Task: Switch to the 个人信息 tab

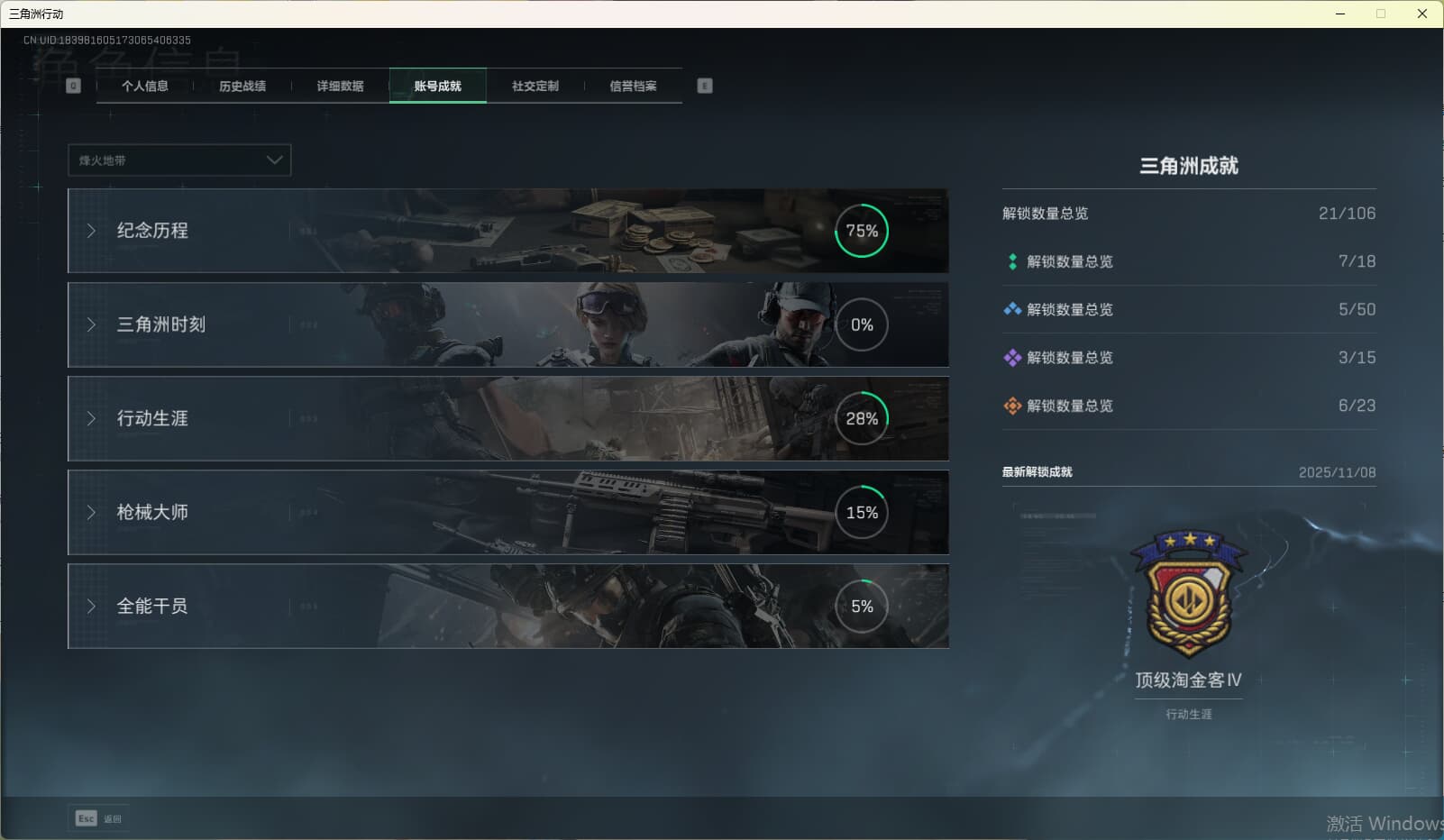Action: pyautogui.click(x=145, y=86)
